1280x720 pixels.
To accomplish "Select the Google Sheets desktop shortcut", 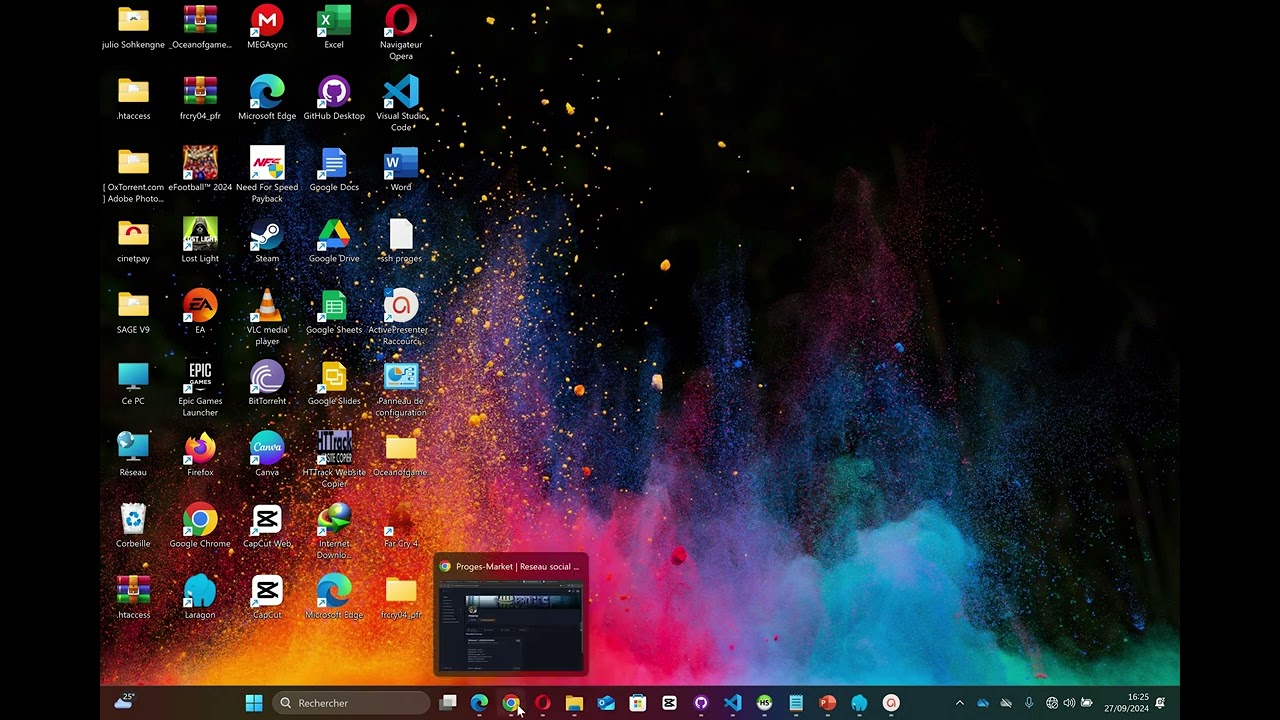I will pos(334,312).
